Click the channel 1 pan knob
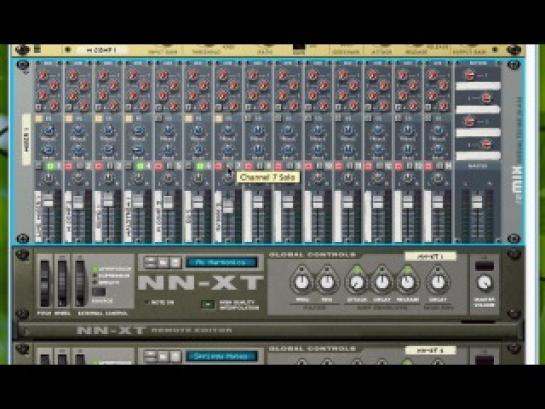This screenshot has width=545, height=409. pos(48,179)
